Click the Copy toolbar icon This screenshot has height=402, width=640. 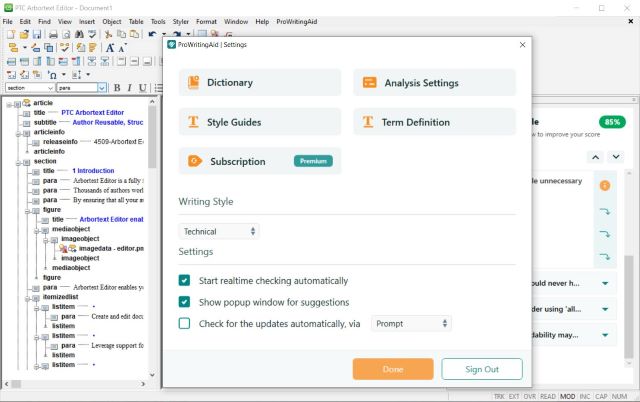[121, 35]
